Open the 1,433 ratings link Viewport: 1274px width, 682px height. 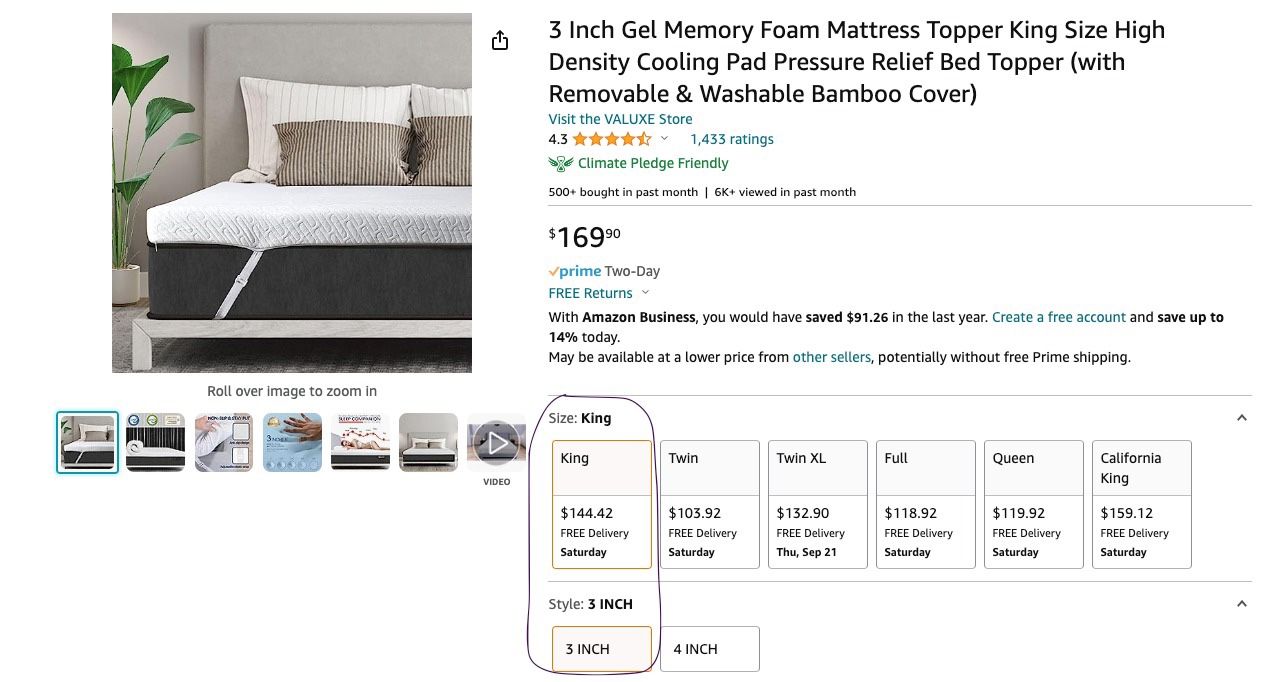click(x=731, y=139)
